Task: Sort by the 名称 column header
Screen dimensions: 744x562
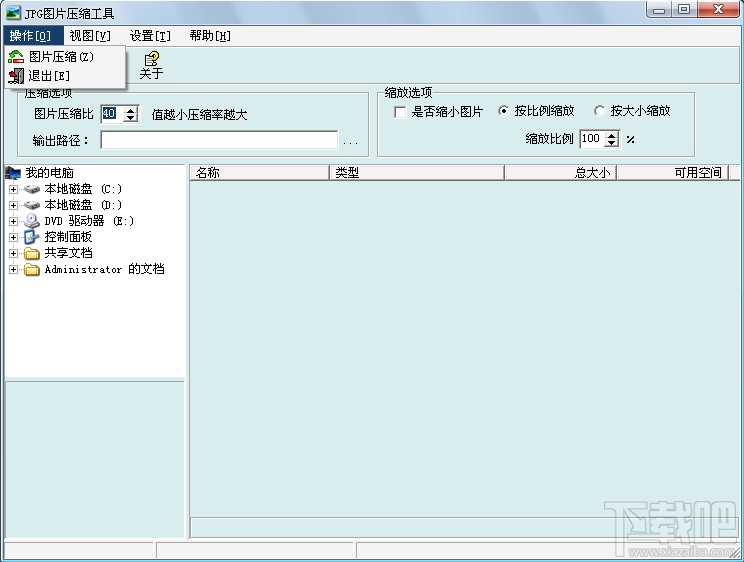Action: pyautogui.click(x=260, y=173)
